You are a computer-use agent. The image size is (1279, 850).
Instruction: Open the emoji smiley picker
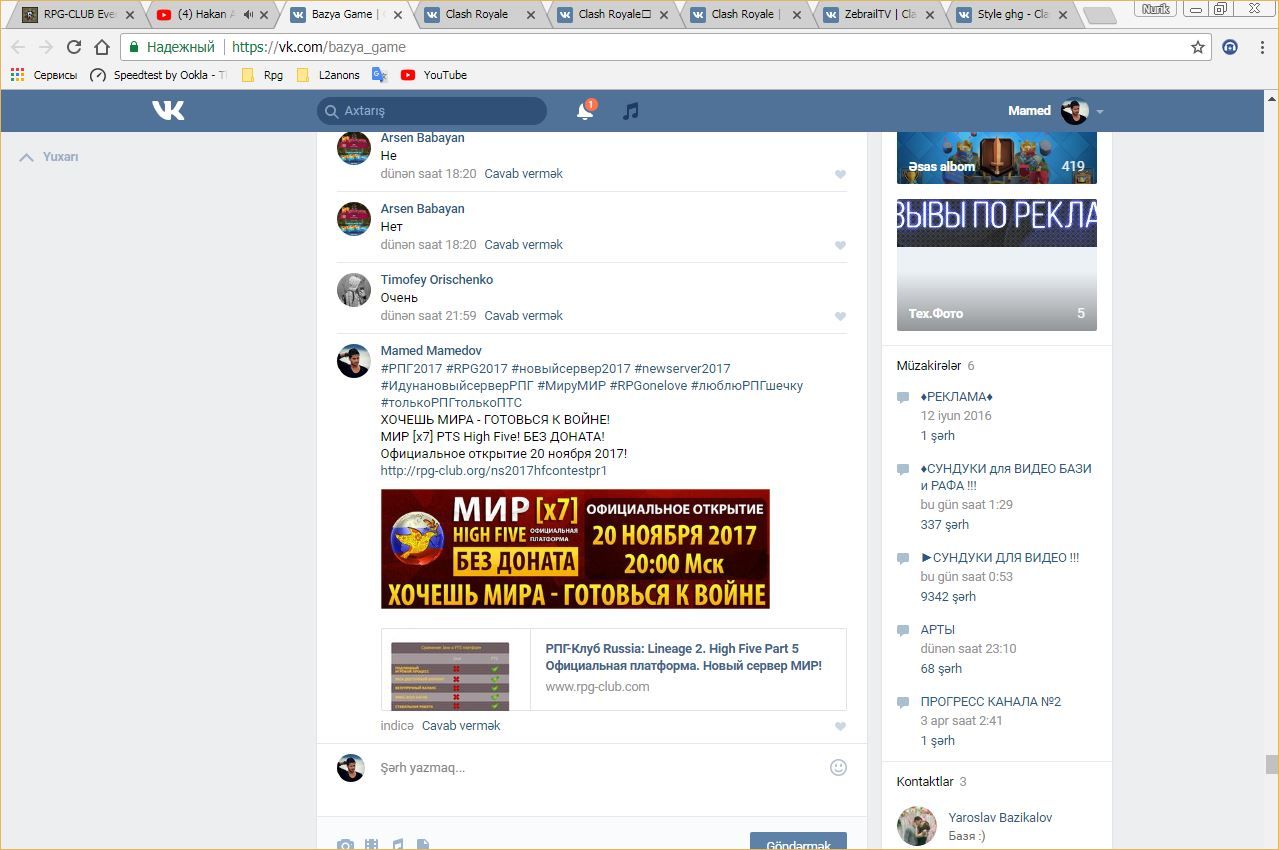pyautogui.click(x=838, y=767)
